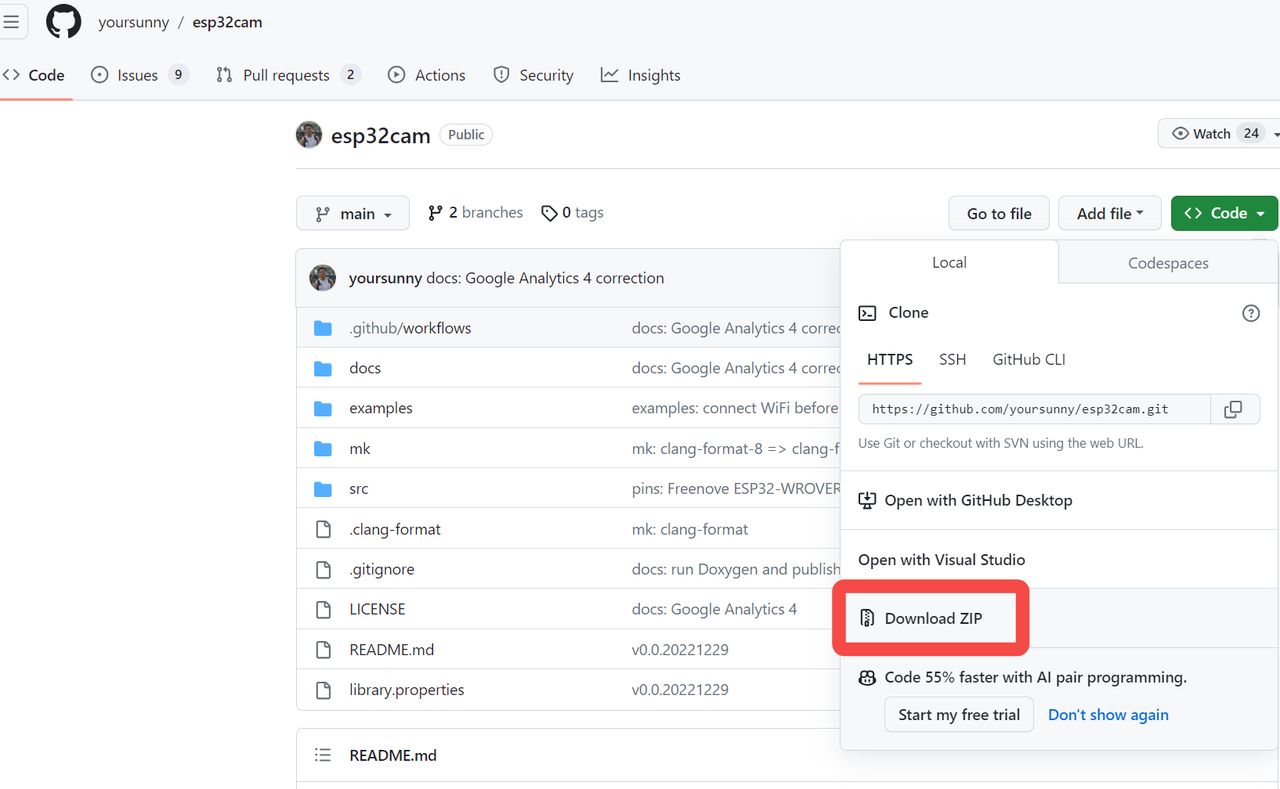Image resolution: width=1280 pixels, height=789 pixels.
Task: Go to GitHub home via Octocat logo
Action: (64, 22)
